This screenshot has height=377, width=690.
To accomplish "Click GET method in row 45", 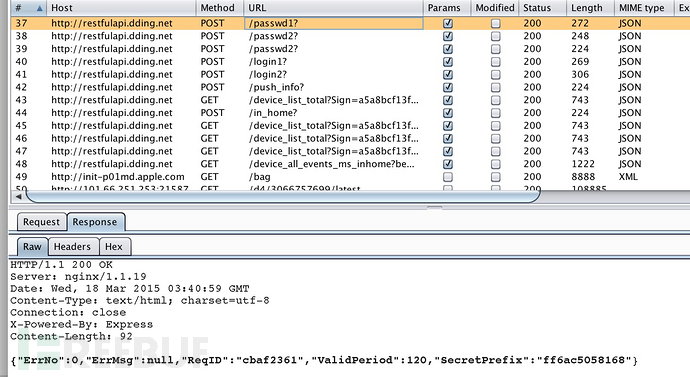I will 209,125.
